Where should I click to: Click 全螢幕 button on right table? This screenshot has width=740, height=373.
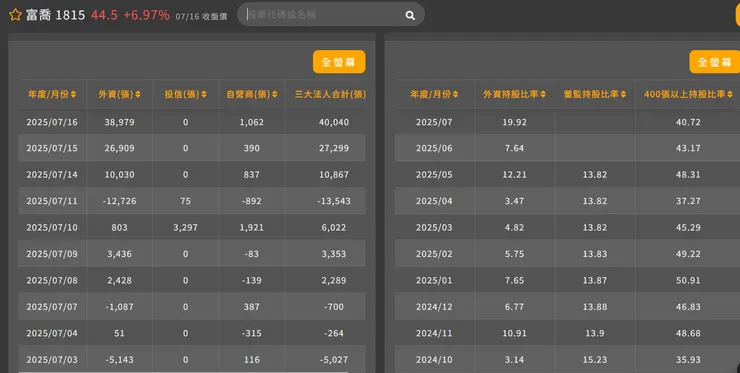coord(715,62)
